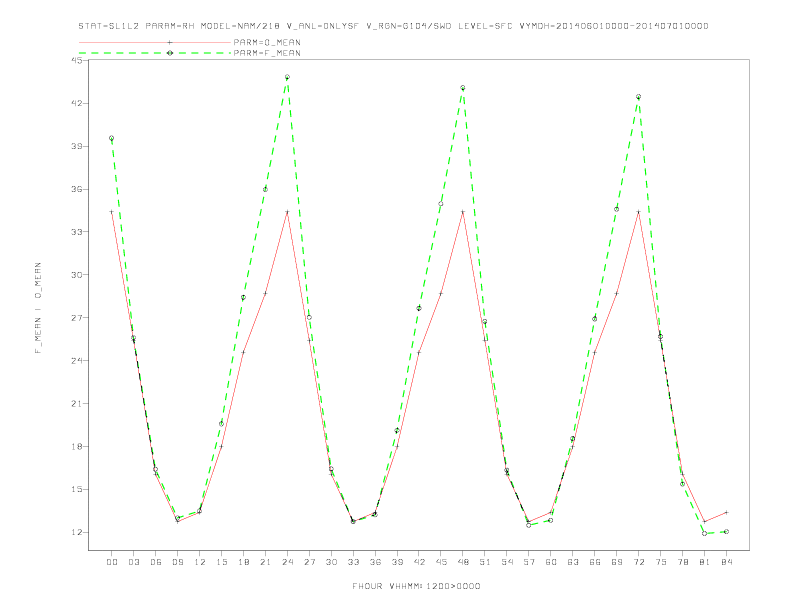Click the PARM=O_MEAN legend label
This screenshot has width=792, height=612.
tap(267, 42)
